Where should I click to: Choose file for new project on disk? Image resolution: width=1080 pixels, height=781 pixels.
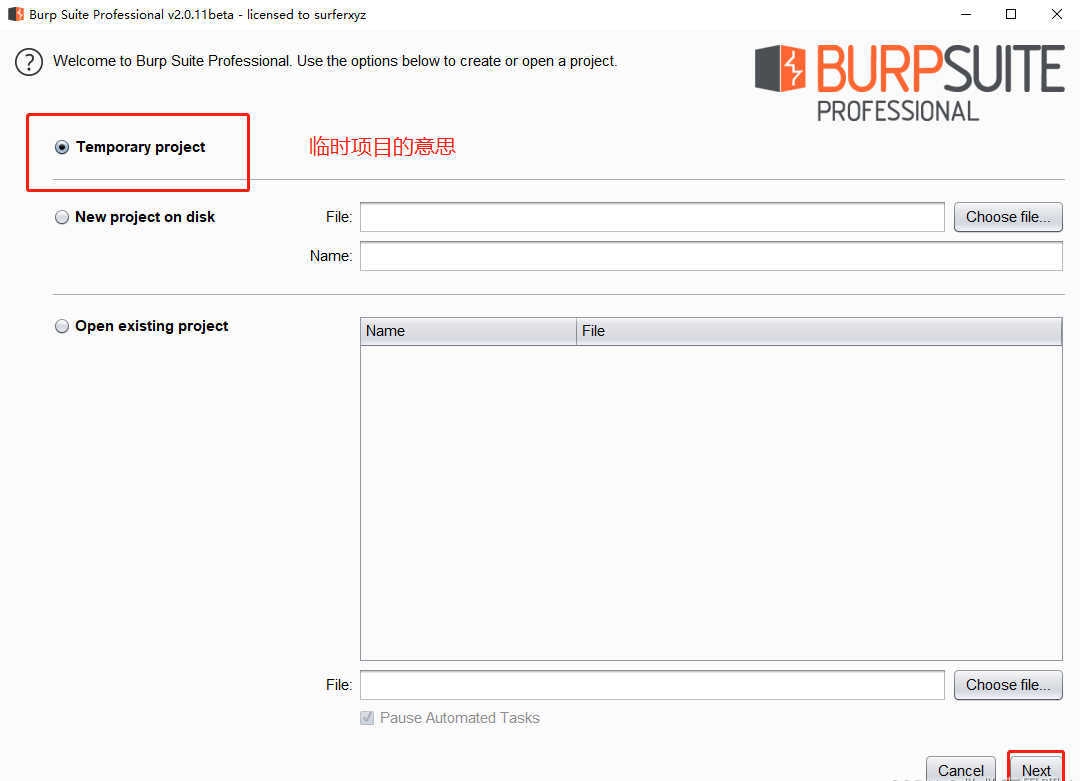(1008, 217)
